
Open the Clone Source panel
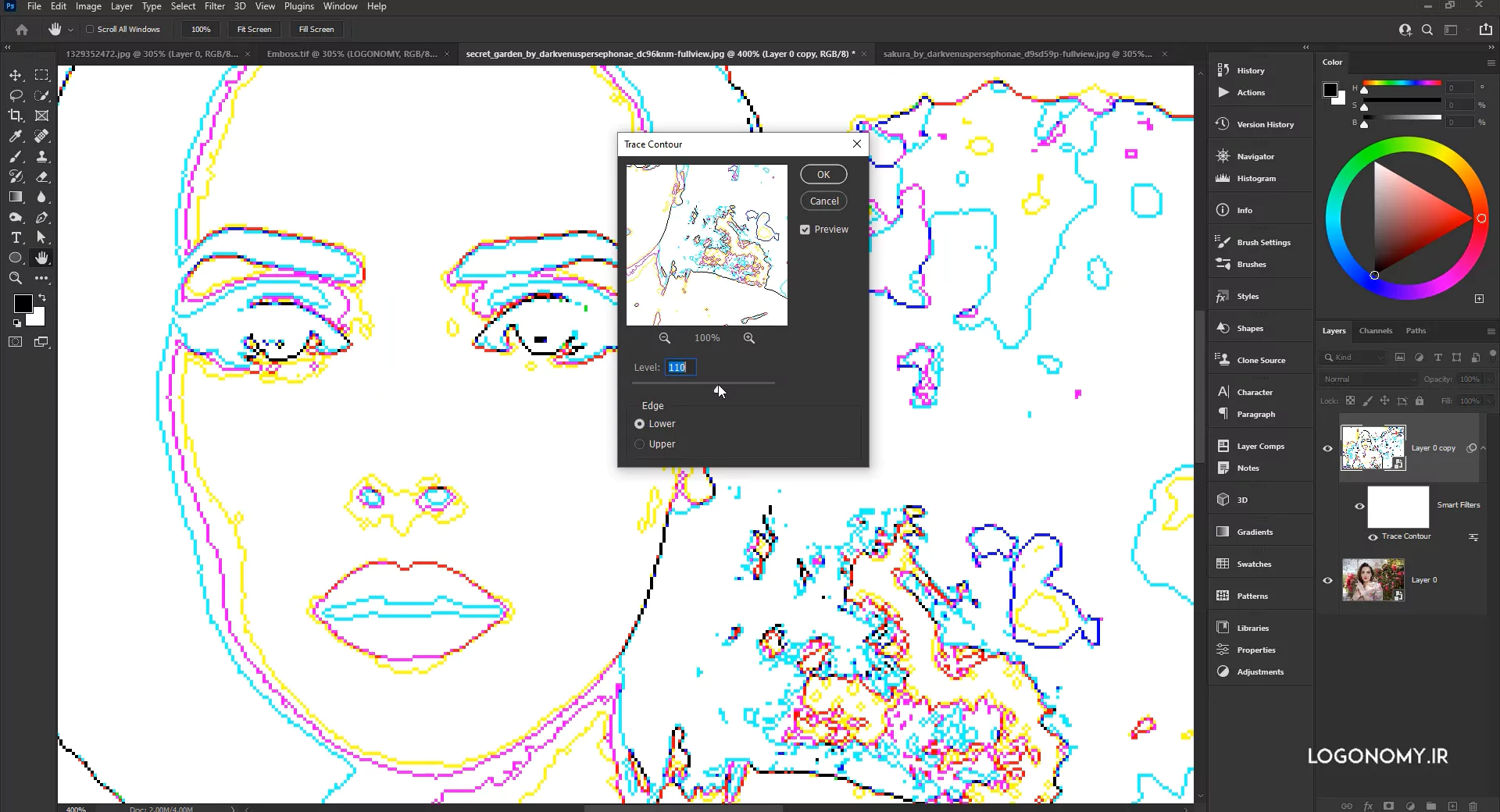click(x=1260, y=360)
